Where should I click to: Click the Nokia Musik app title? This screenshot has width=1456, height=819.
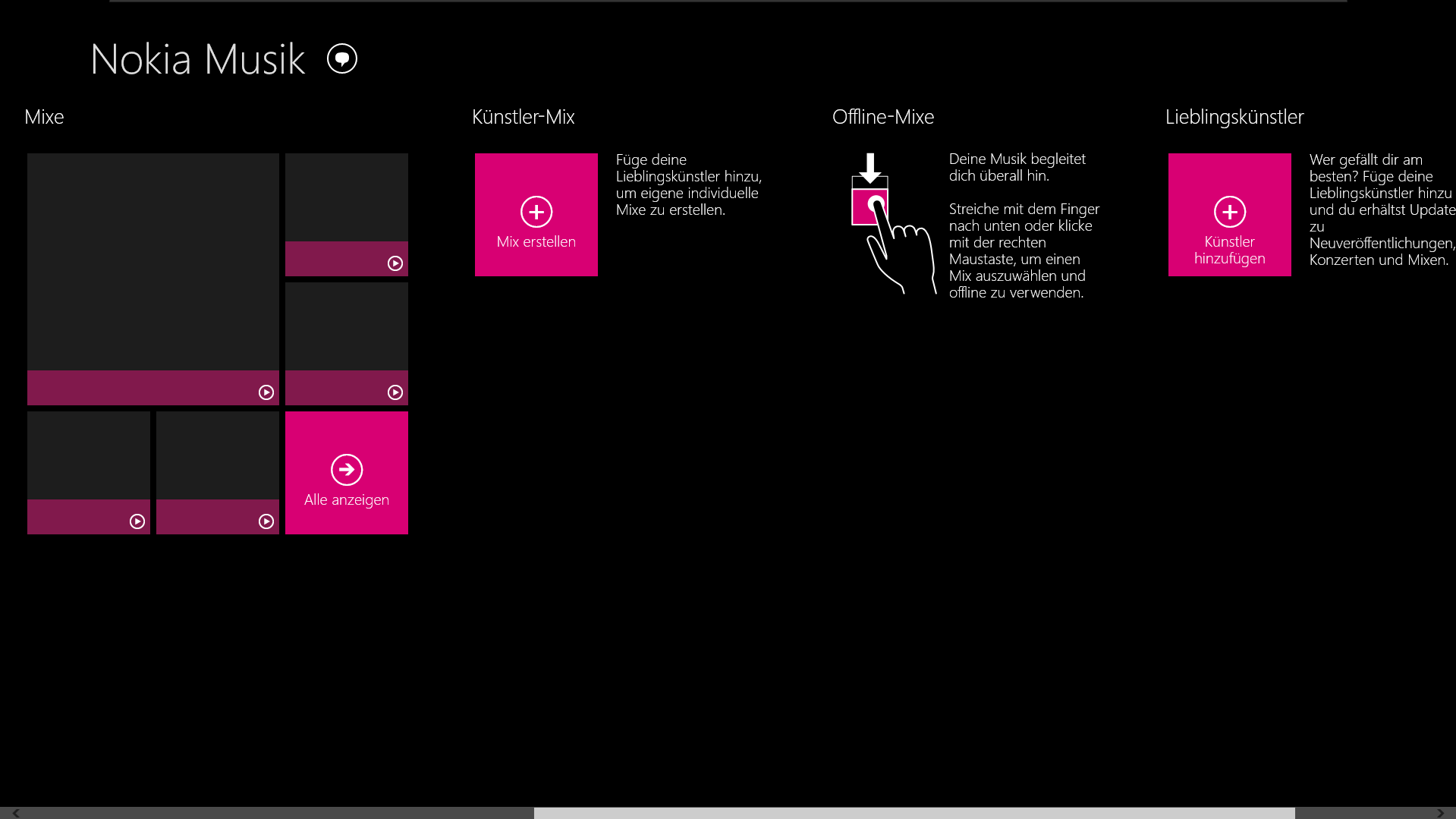[197, 59]
